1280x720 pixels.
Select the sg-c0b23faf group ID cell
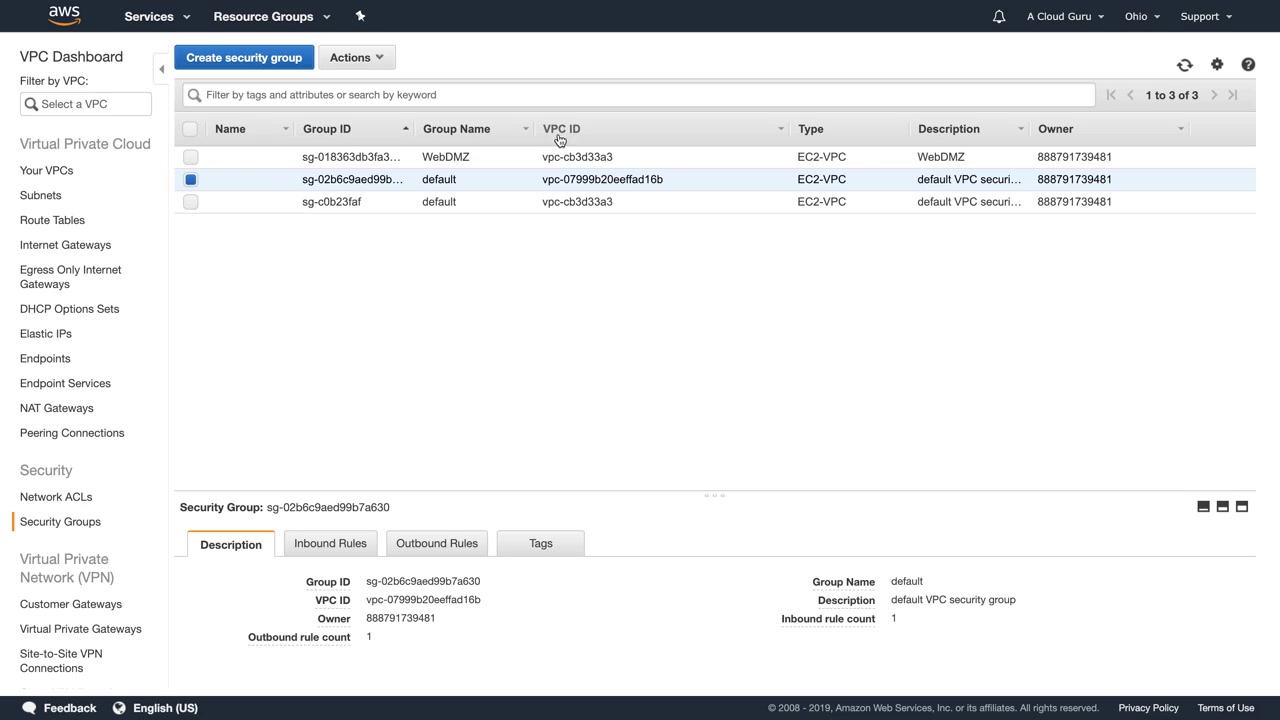pyautogui.click(x=332, y=202)
